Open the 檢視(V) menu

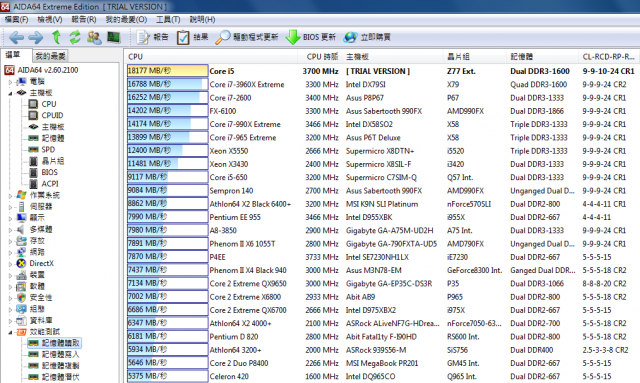[x=50, y=20]
